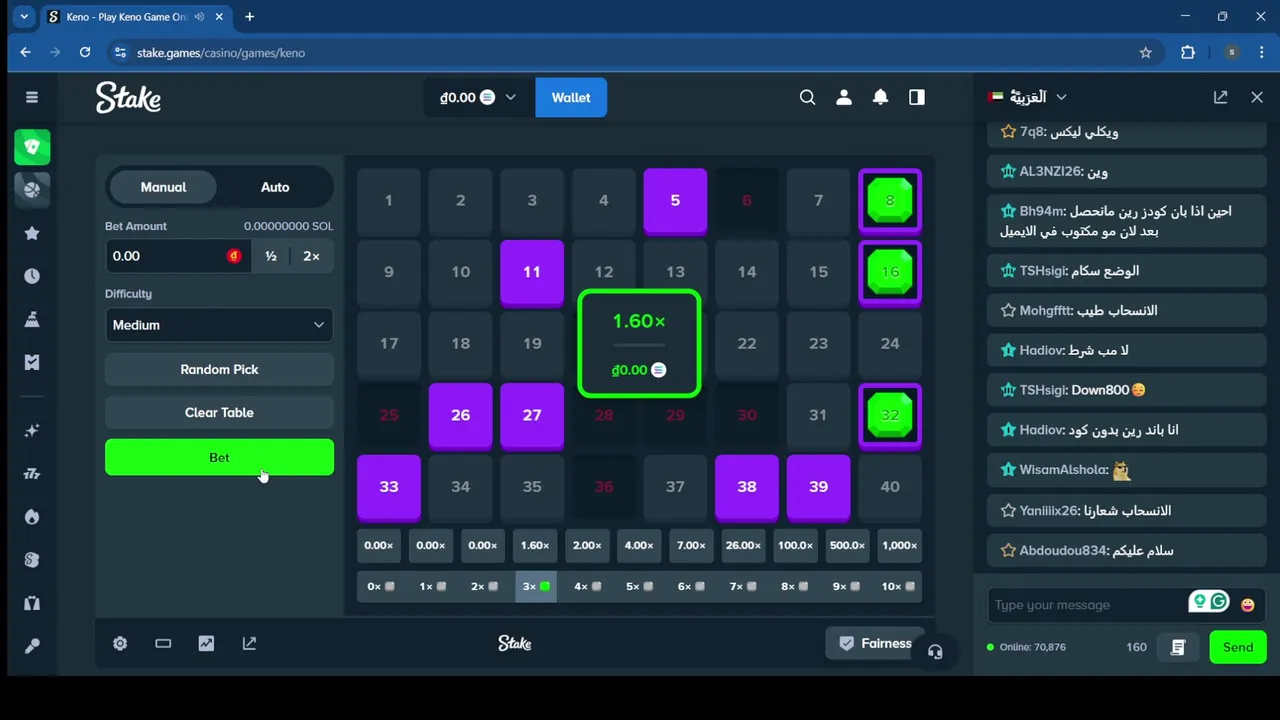The height and width of the screenshot is (720, 1280).
Task: Deselect keno tile 33
Action: tap(389, 486)
